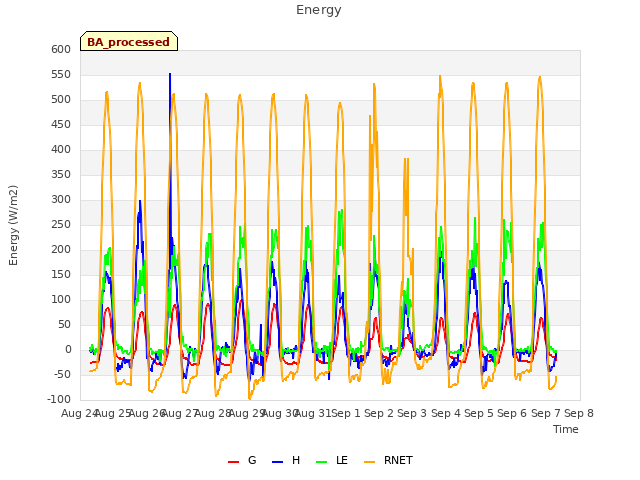
Task: Click the 250 y-axis tick value
Action: [61, 224]
